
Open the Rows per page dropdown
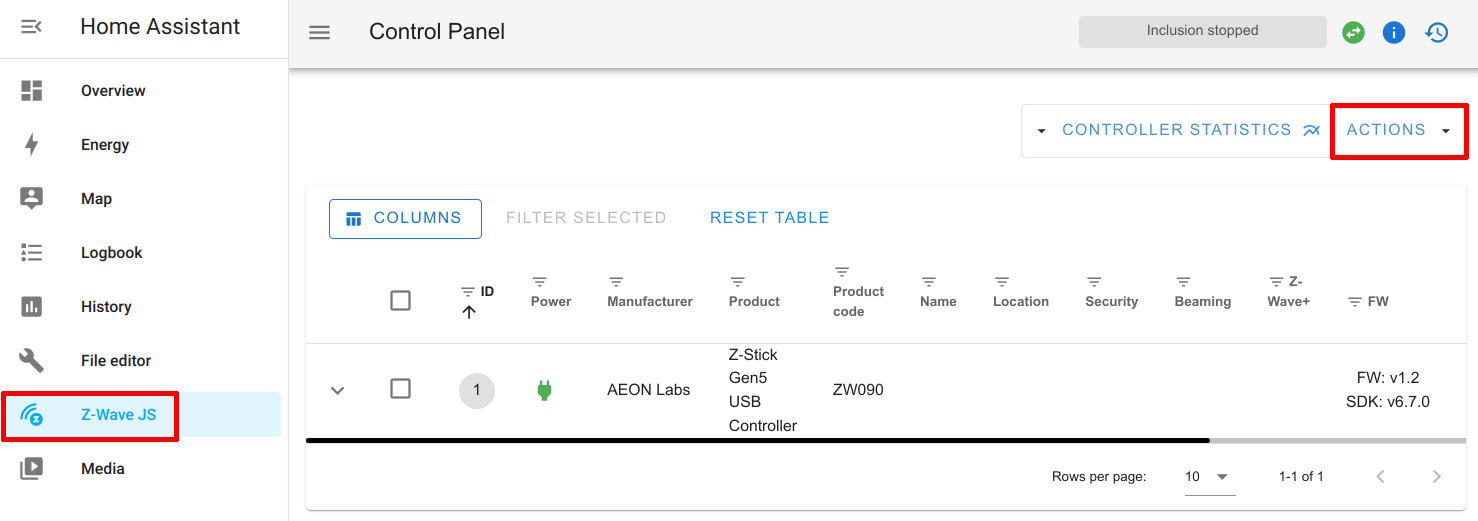tap(1209, 477)
